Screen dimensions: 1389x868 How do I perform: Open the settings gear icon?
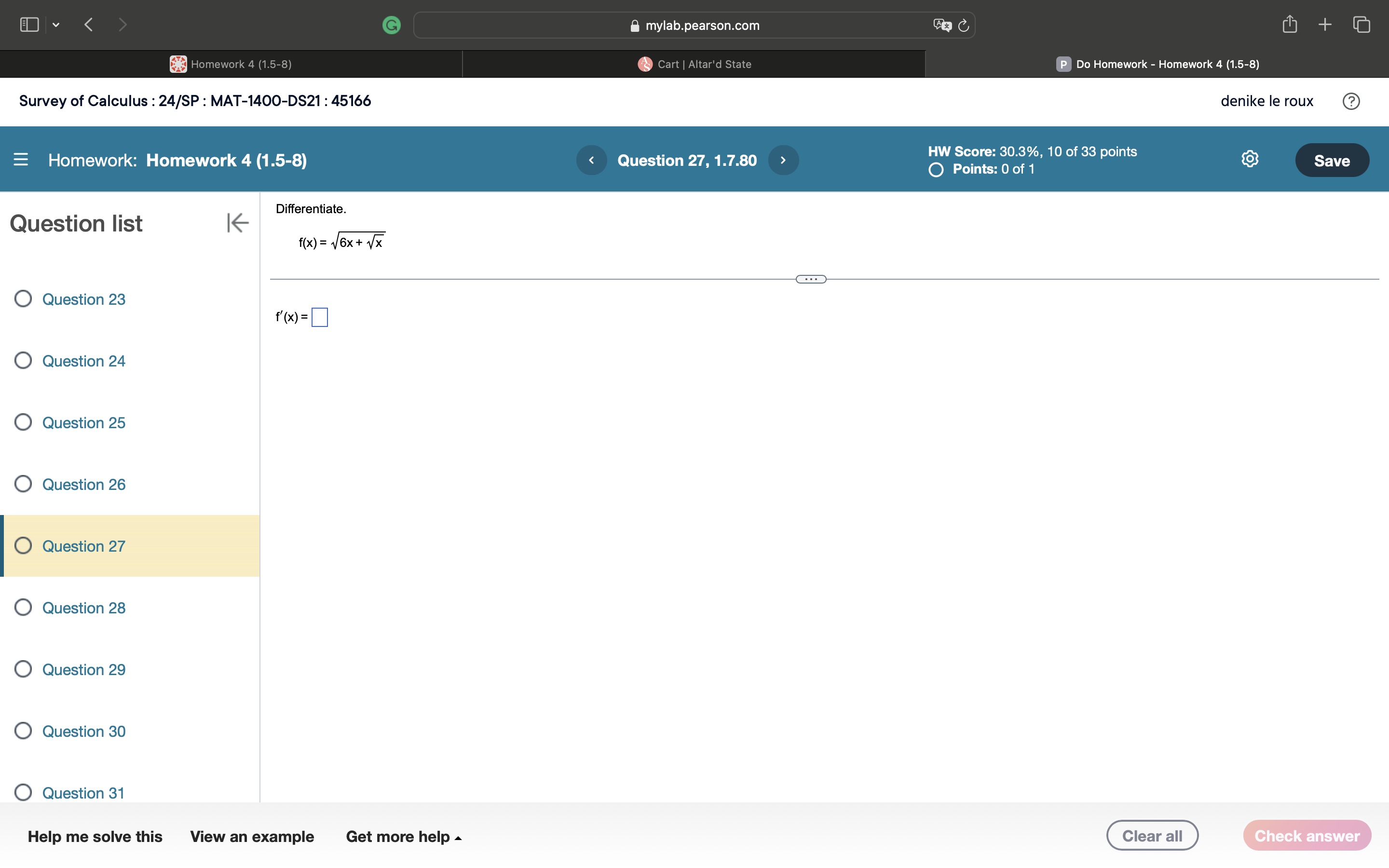point(1250,159)
